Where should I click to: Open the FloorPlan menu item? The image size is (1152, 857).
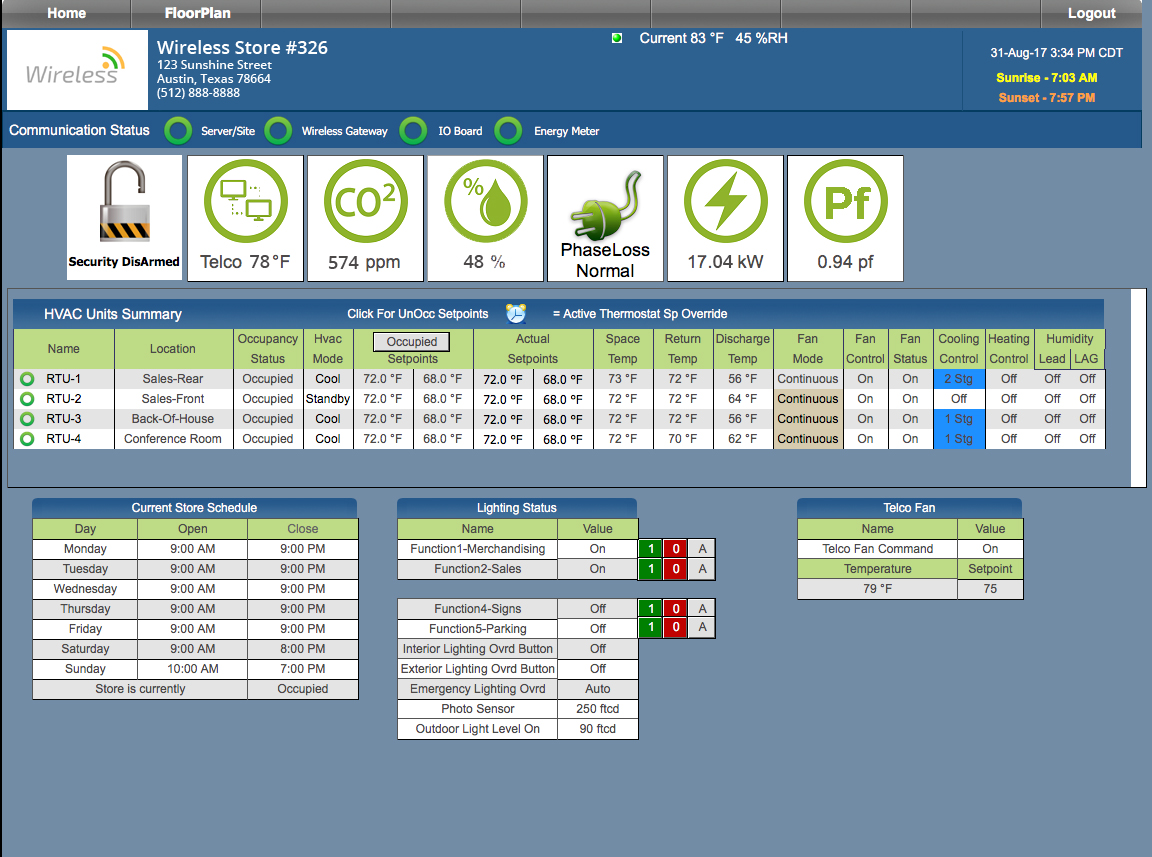[x=197, y=13]
